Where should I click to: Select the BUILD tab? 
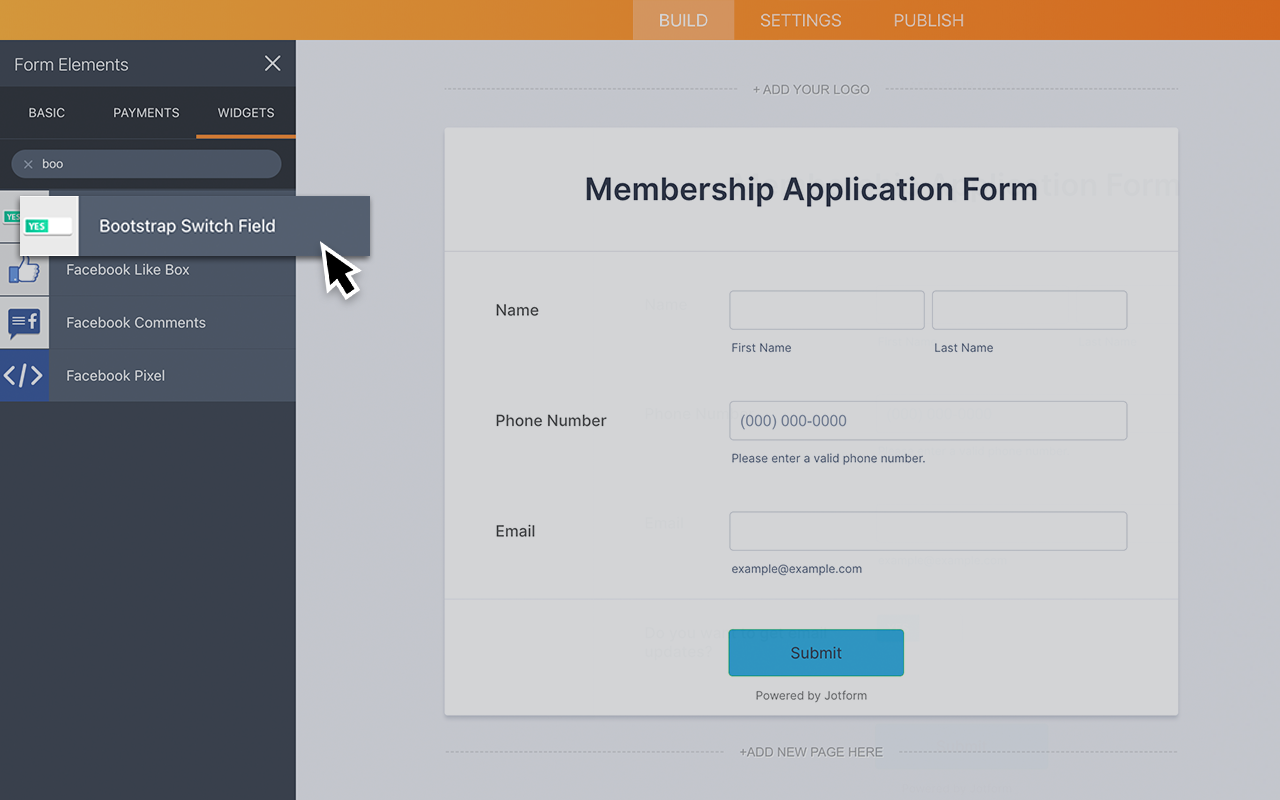pos(683,20)
